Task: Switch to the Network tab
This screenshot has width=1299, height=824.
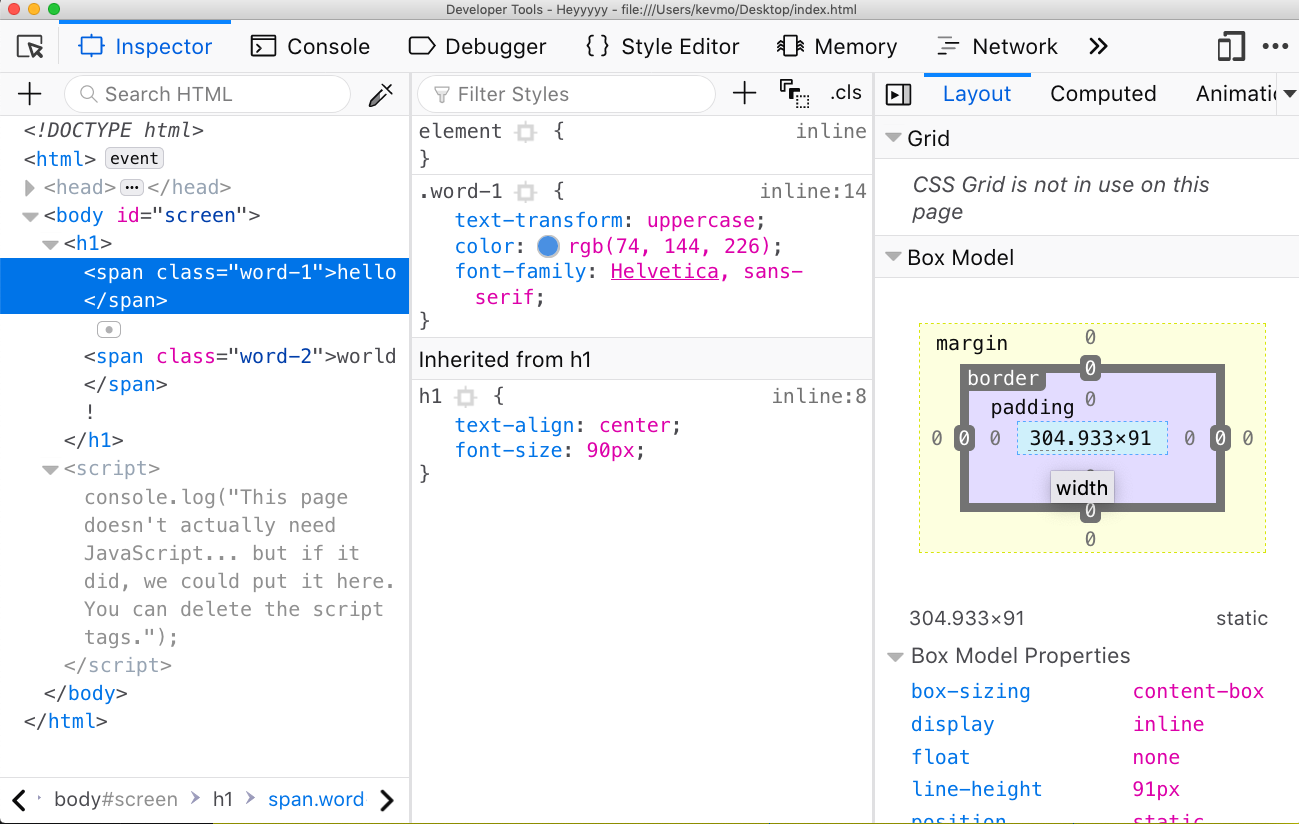Action: tap(996, 47)
